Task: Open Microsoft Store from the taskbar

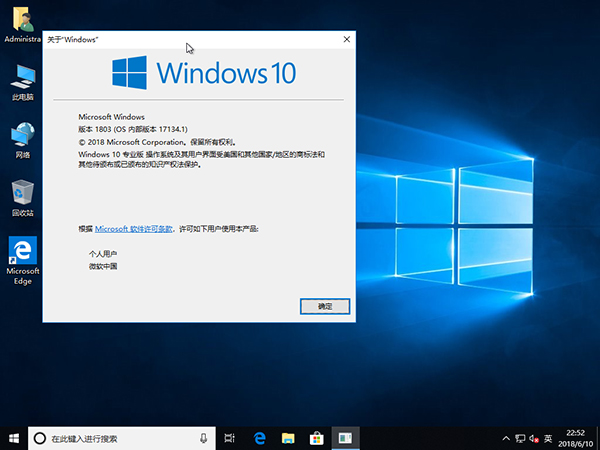Action: (x=316, y=438)
